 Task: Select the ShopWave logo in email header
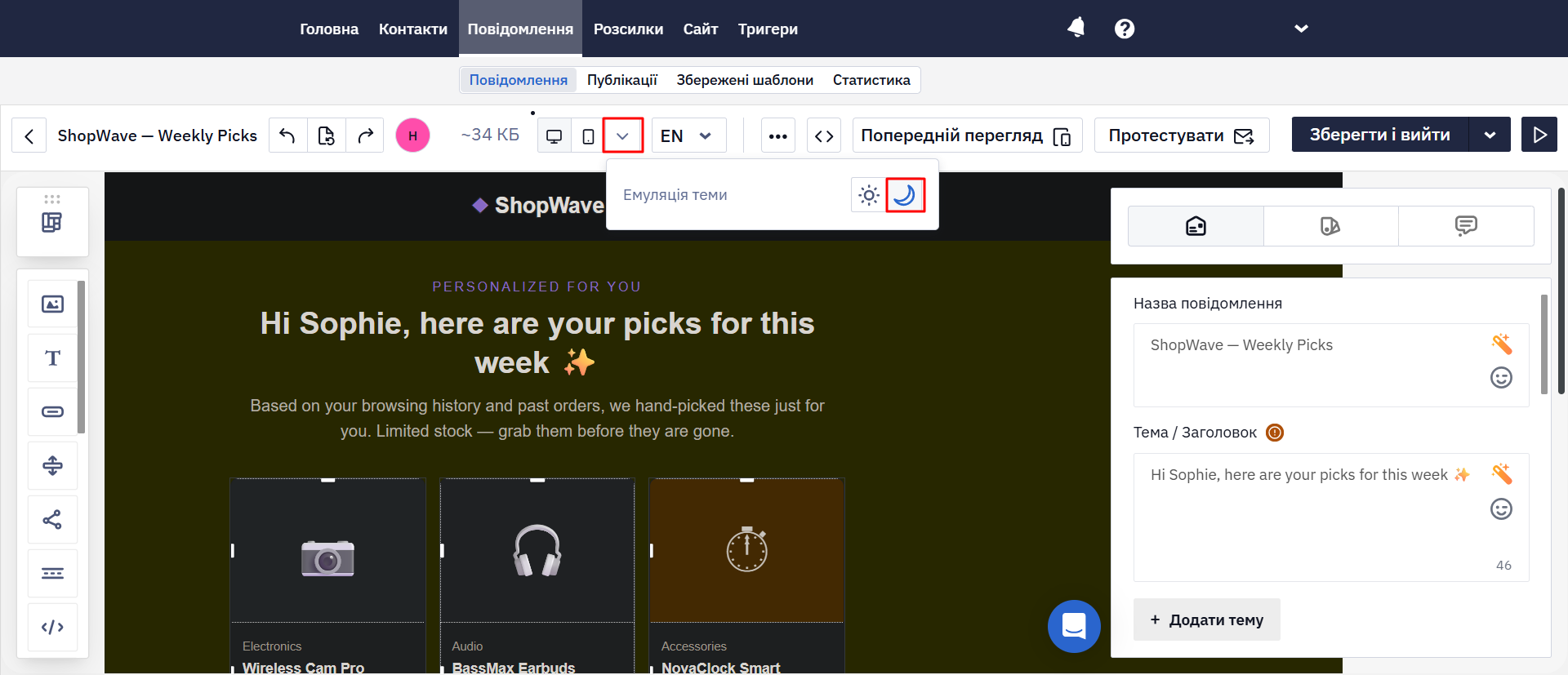(x=537, y=206)
